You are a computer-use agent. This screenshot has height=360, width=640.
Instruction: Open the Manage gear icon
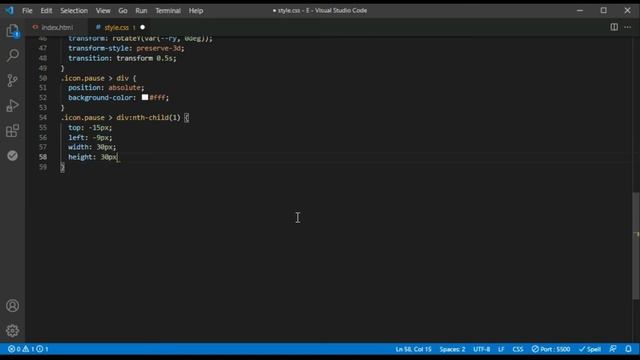tap(13, 331)
